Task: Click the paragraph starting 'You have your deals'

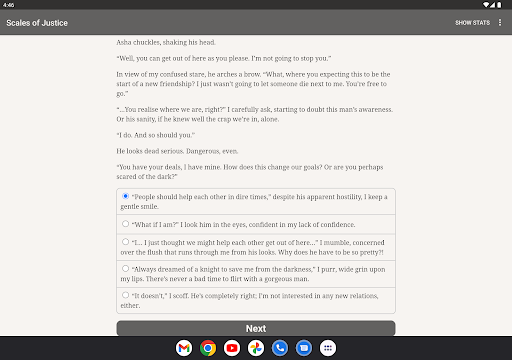Action: pyautogui.click(x=250, y=172)
